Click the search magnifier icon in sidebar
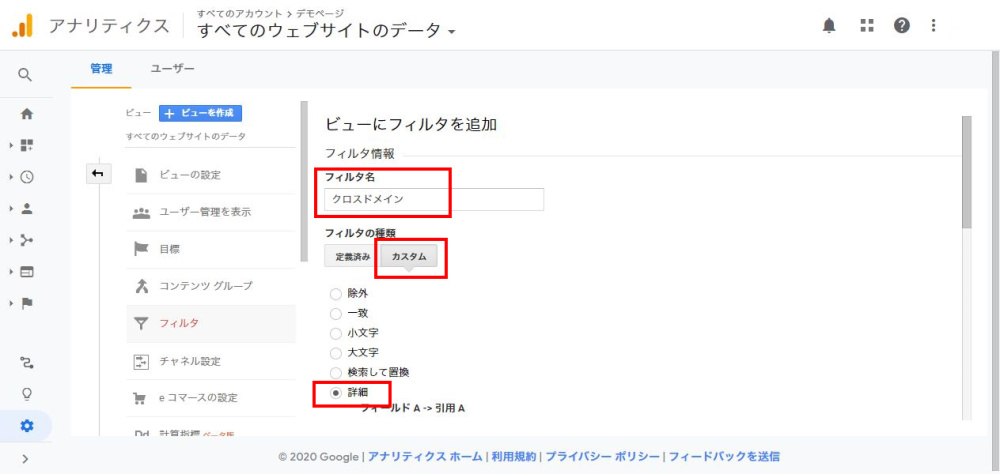This screenshot has width=1000, height=474. 26,75
